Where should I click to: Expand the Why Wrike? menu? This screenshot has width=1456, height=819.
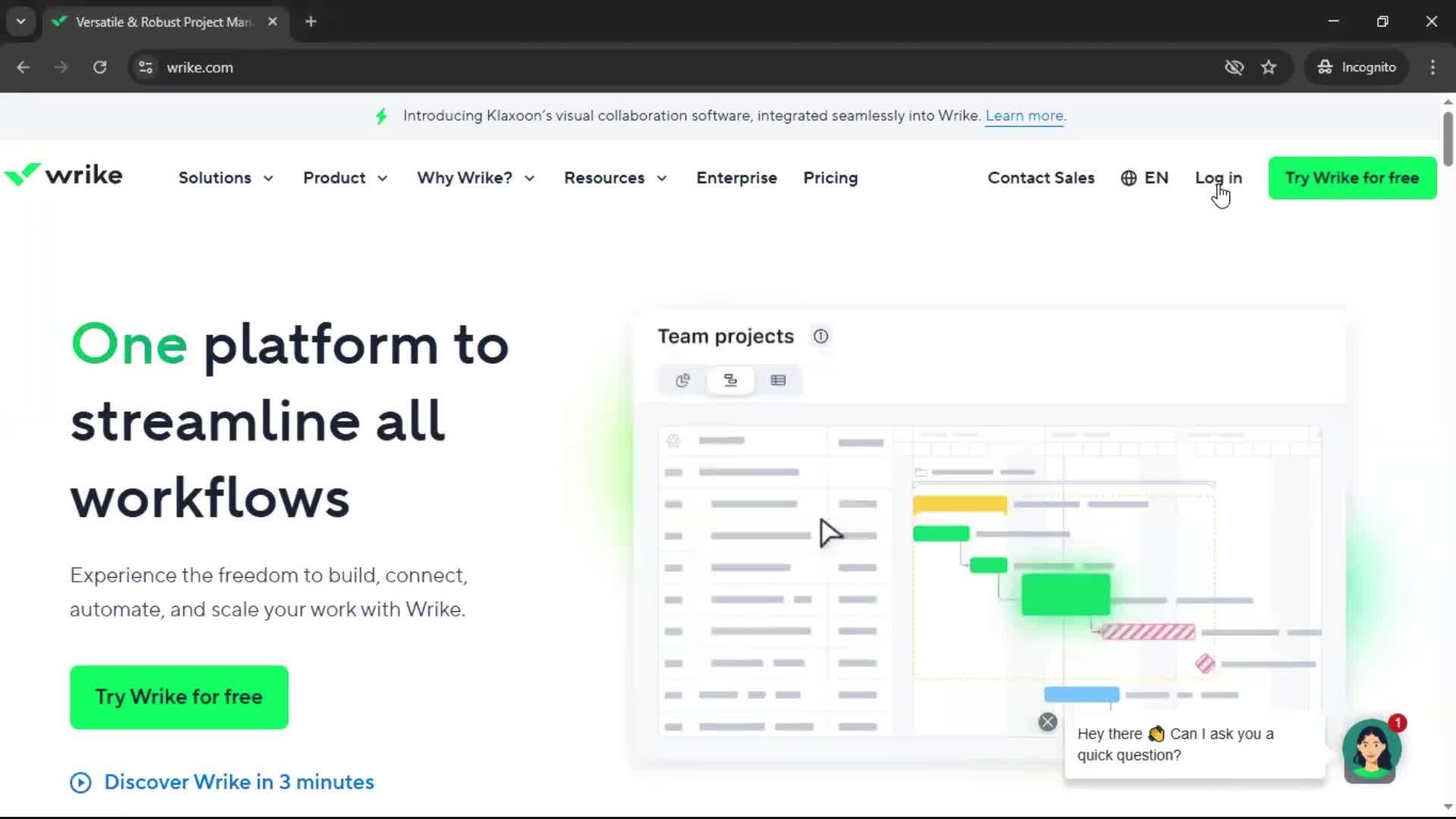[475, 178]
